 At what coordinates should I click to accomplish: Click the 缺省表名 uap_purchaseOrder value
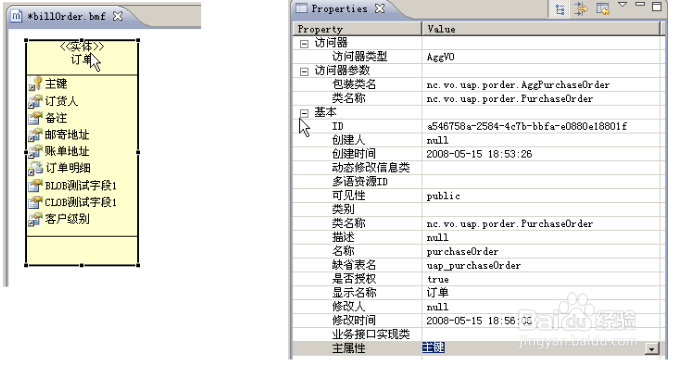[x=473, y=265]
